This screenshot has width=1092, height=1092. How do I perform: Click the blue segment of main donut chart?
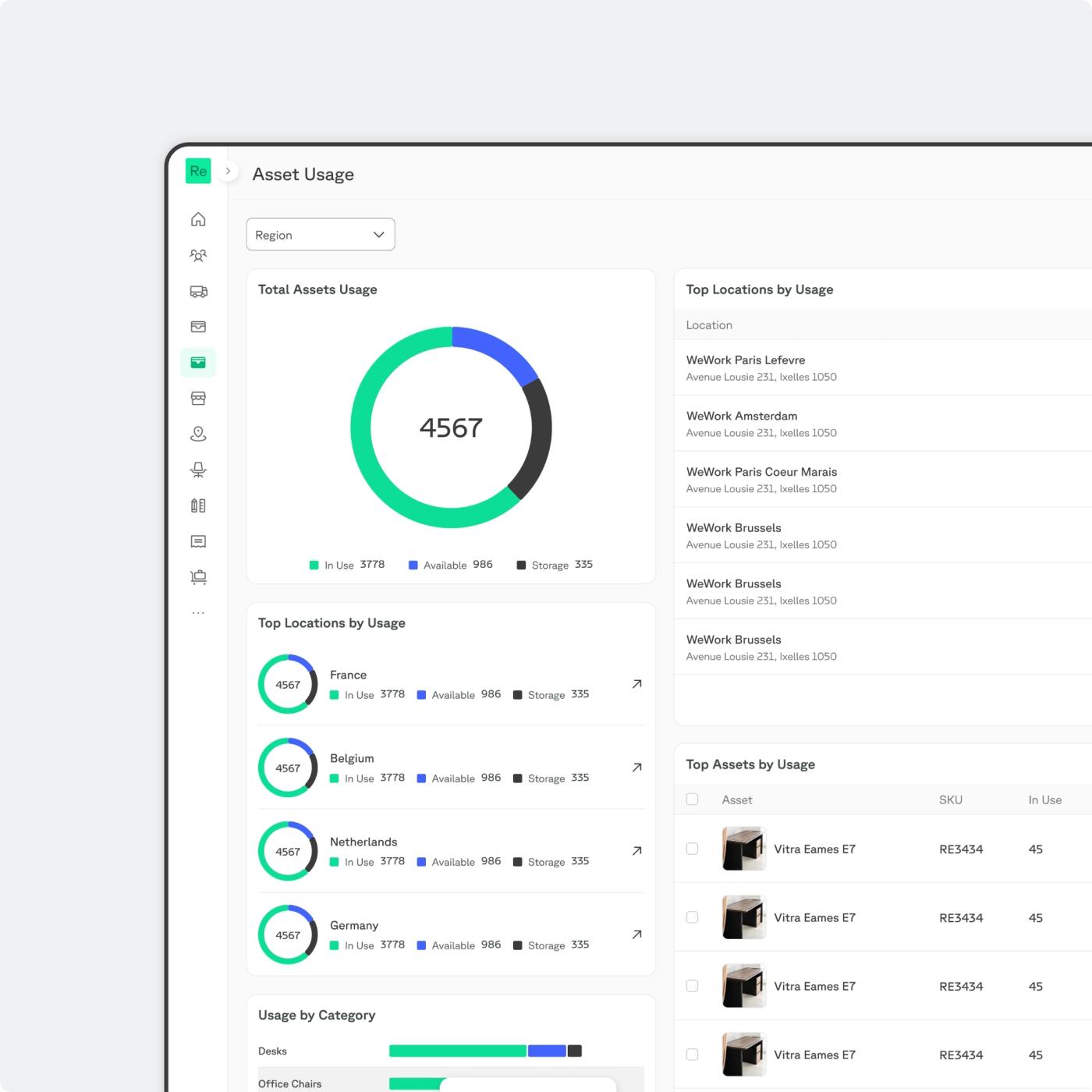click(496, 349)
